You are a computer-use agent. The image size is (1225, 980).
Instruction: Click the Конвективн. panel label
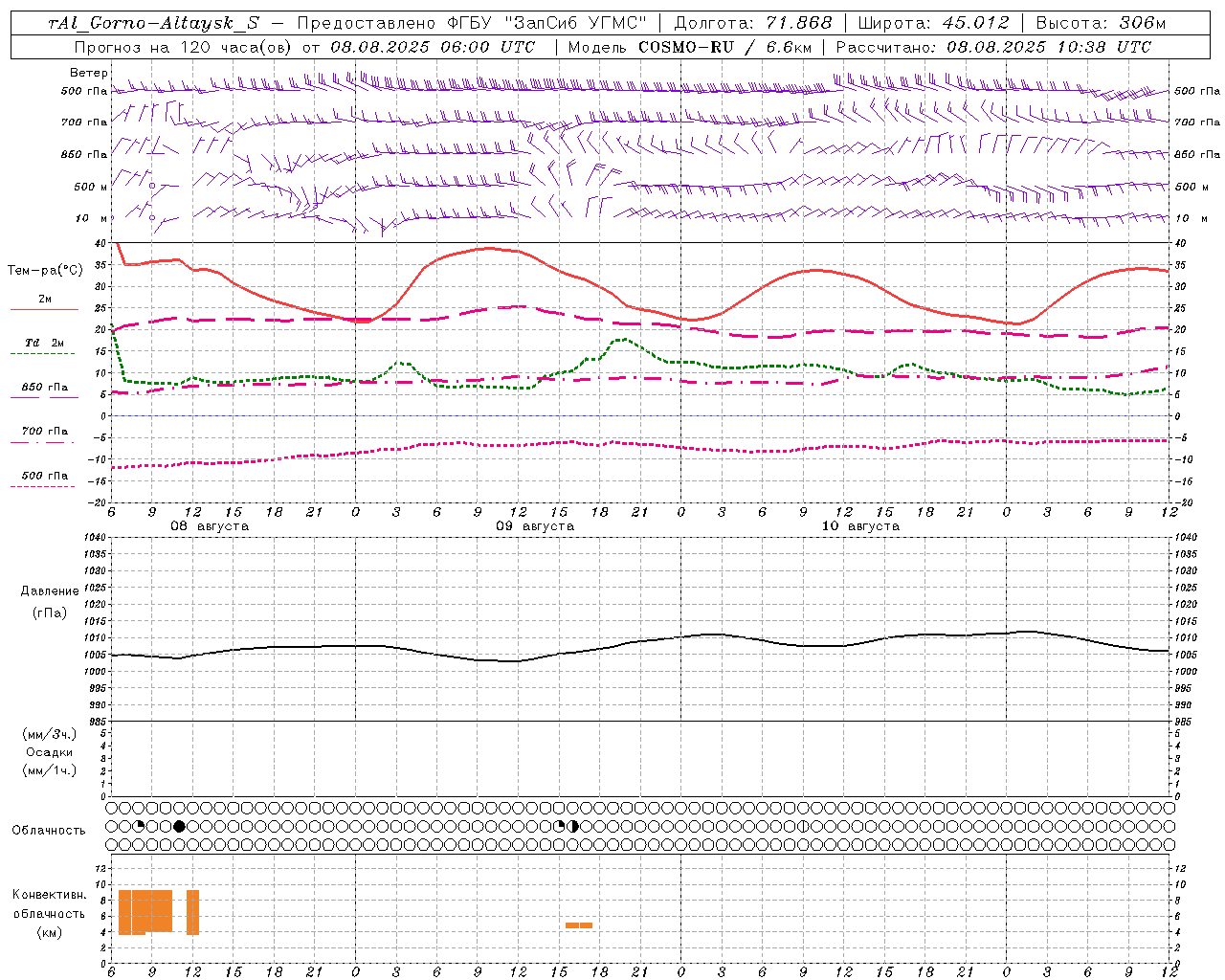click(x=50, y=895)
